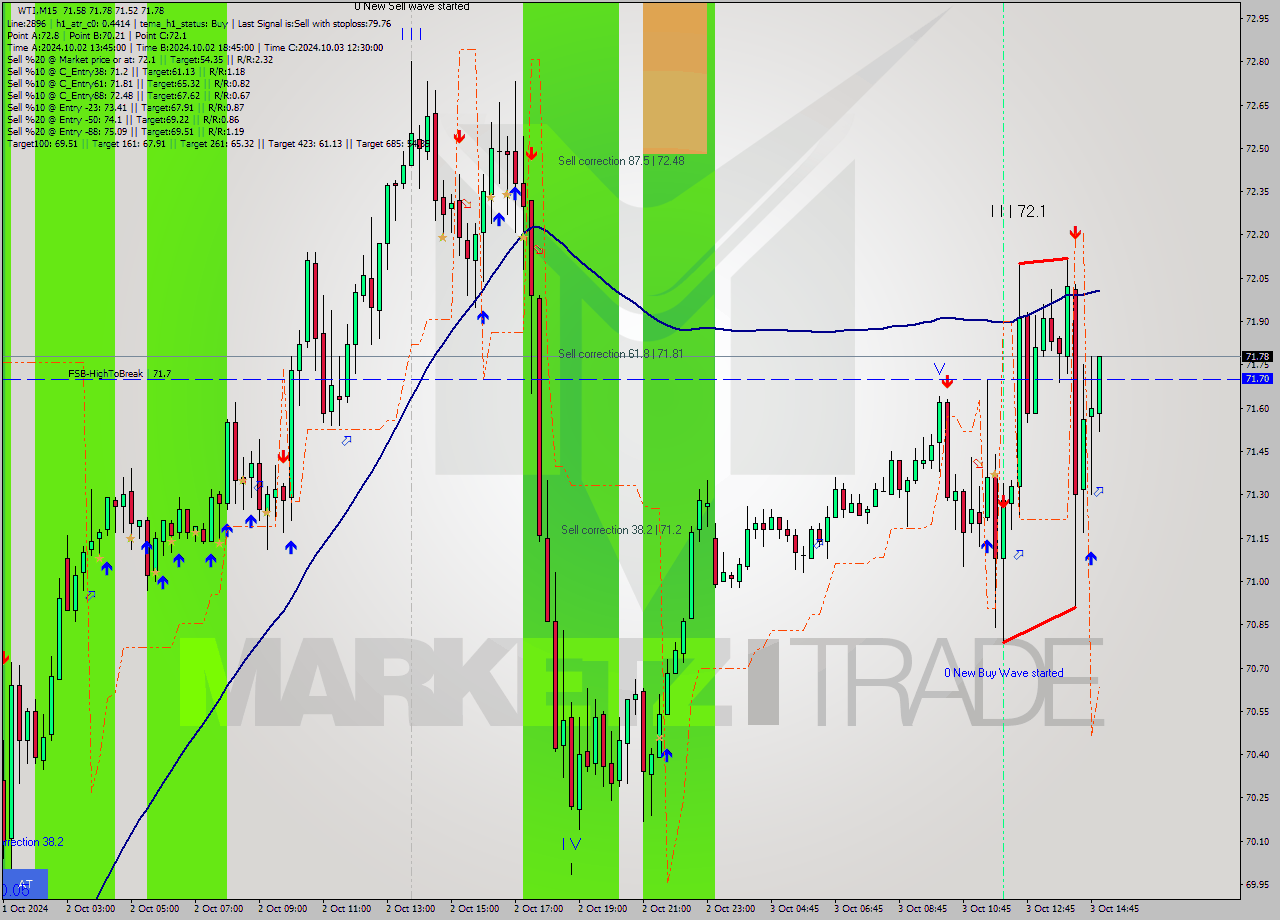Click the 72.20 price axis value
Viewport: 1280px width, 920px height.
point(1257,234)
